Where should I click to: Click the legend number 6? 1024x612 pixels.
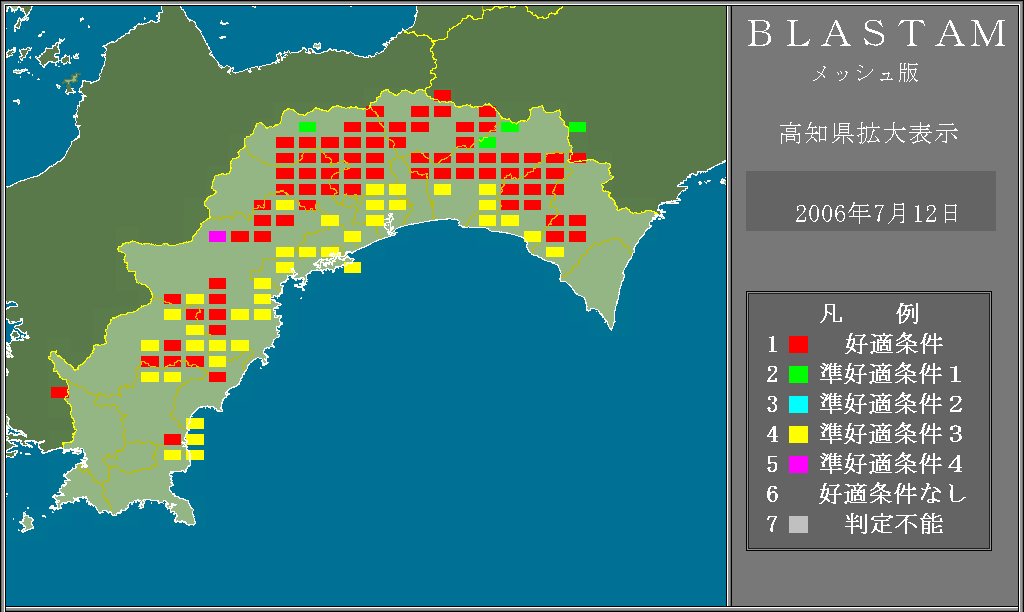tap(772, 494)
